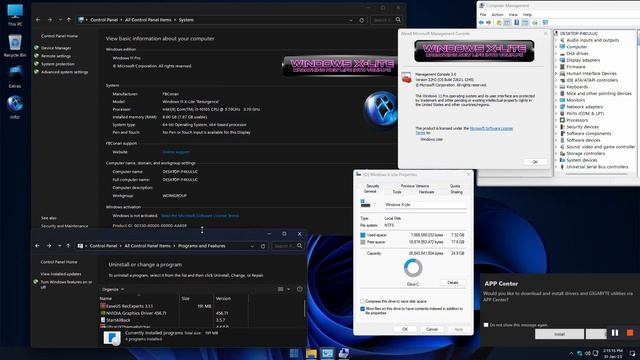
Task: Expand Human Interface Devices node
Action: pyautogui.click(x=557, y=73)
